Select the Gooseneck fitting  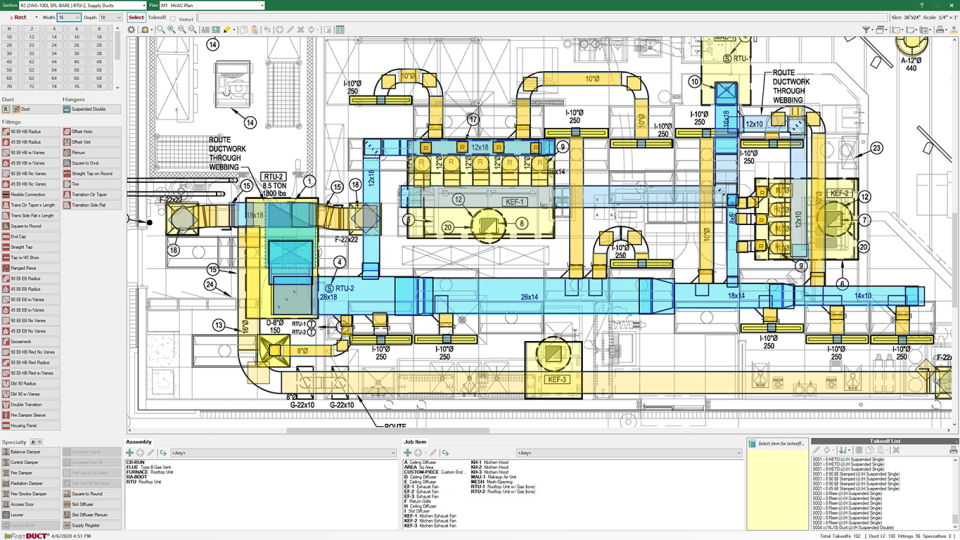31,342
